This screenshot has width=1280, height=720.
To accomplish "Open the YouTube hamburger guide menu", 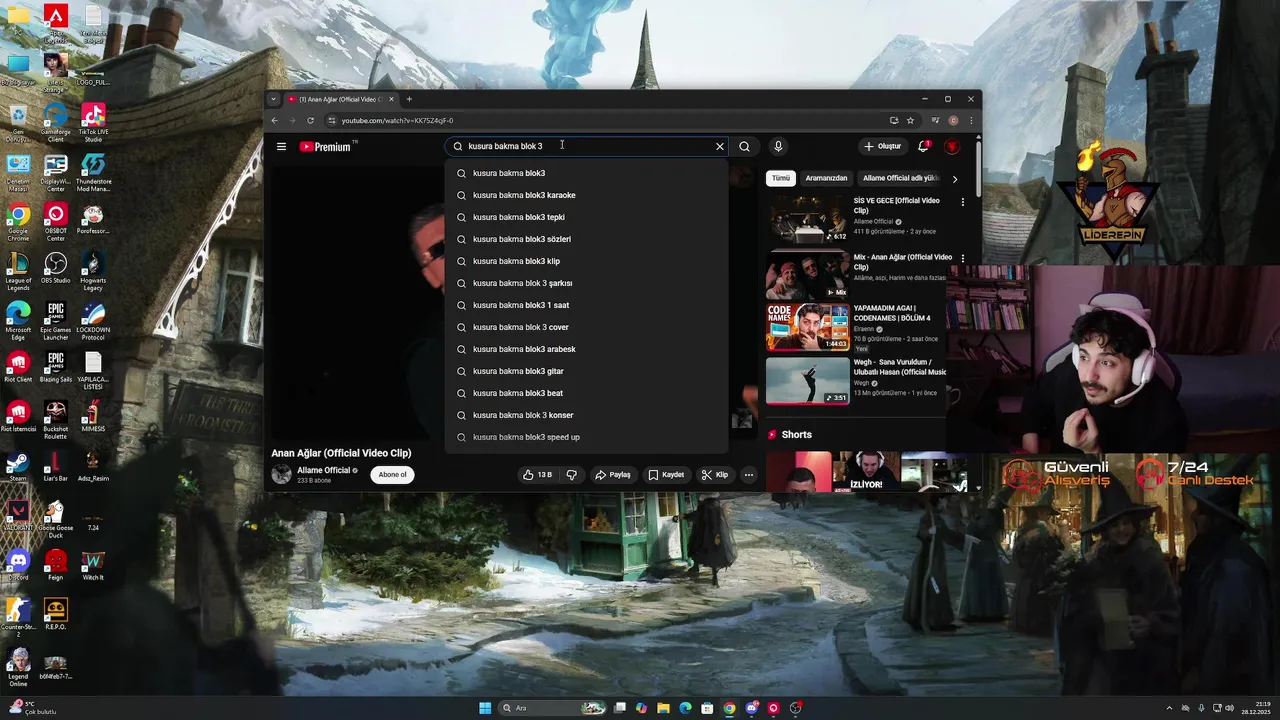I will 281,146.
